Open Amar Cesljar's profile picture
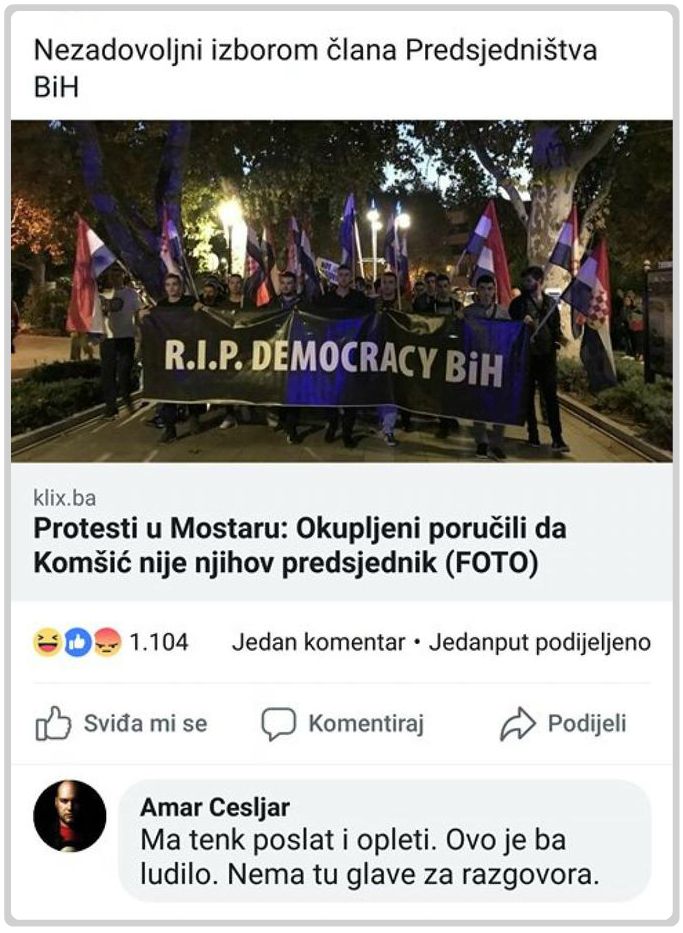The image size is (683, 933). pos(70,816)
